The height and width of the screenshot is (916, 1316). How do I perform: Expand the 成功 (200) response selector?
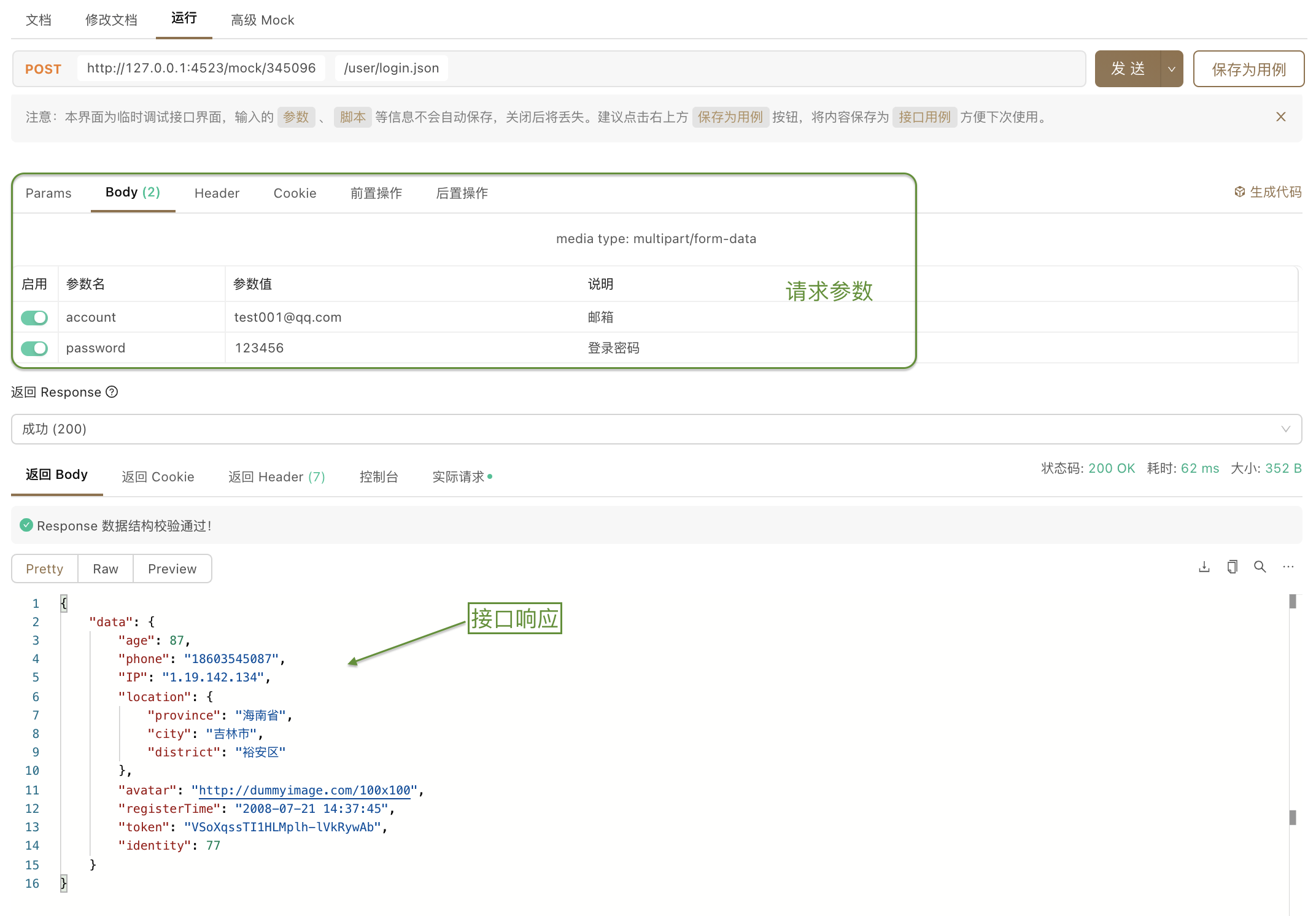[x=656, y=429]
